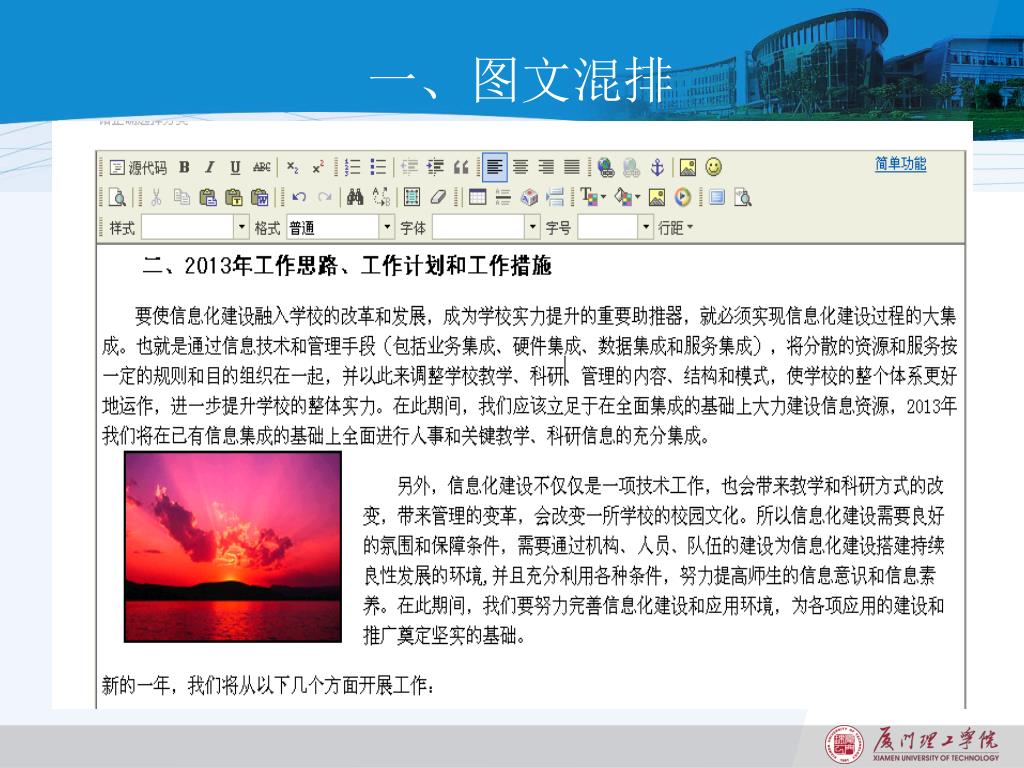This screenshot has height=768, width=1024.
Task: Open the preview magnifier on second row left
Action: [118, 197]
